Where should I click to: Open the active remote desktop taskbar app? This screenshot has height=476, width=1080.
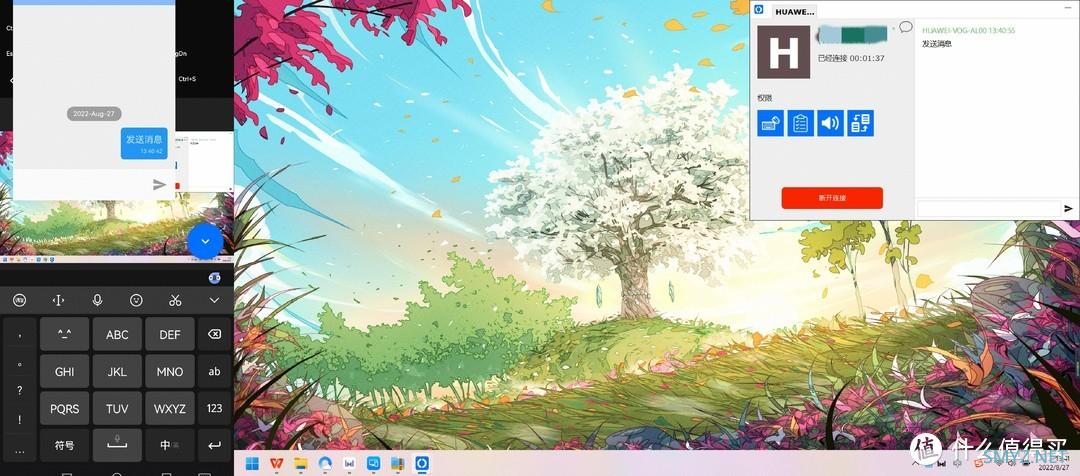click(x=422, y=463)
